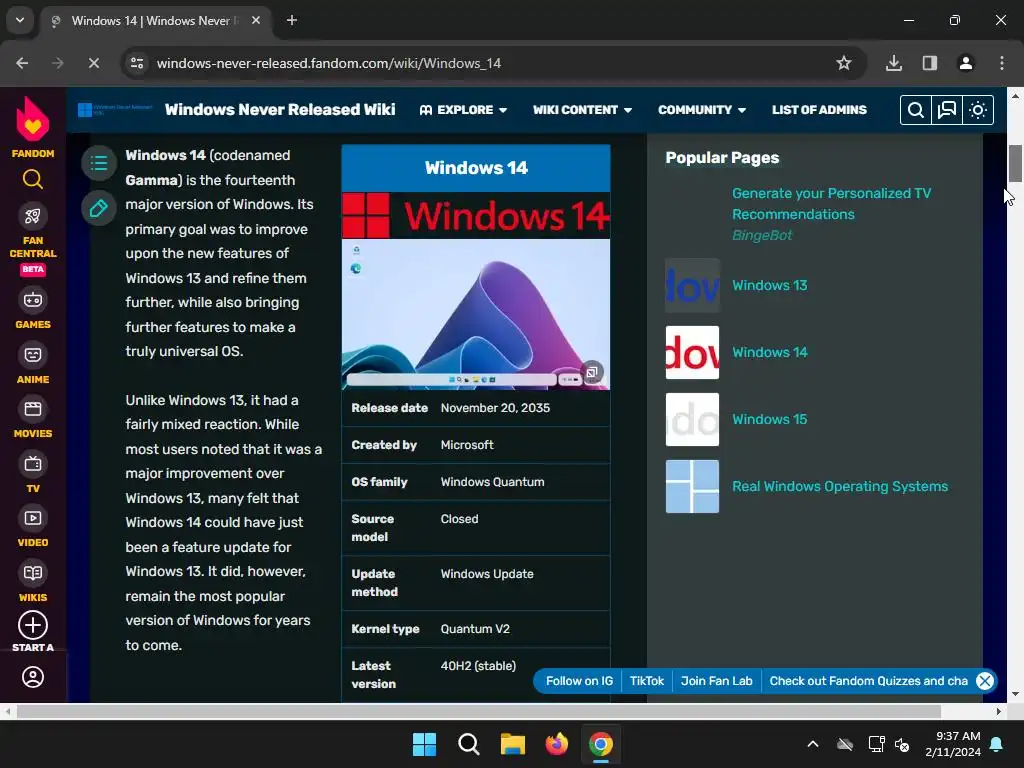Open Windows 14 popular page link
1024x768 pixels.
(x=769, y=353)
